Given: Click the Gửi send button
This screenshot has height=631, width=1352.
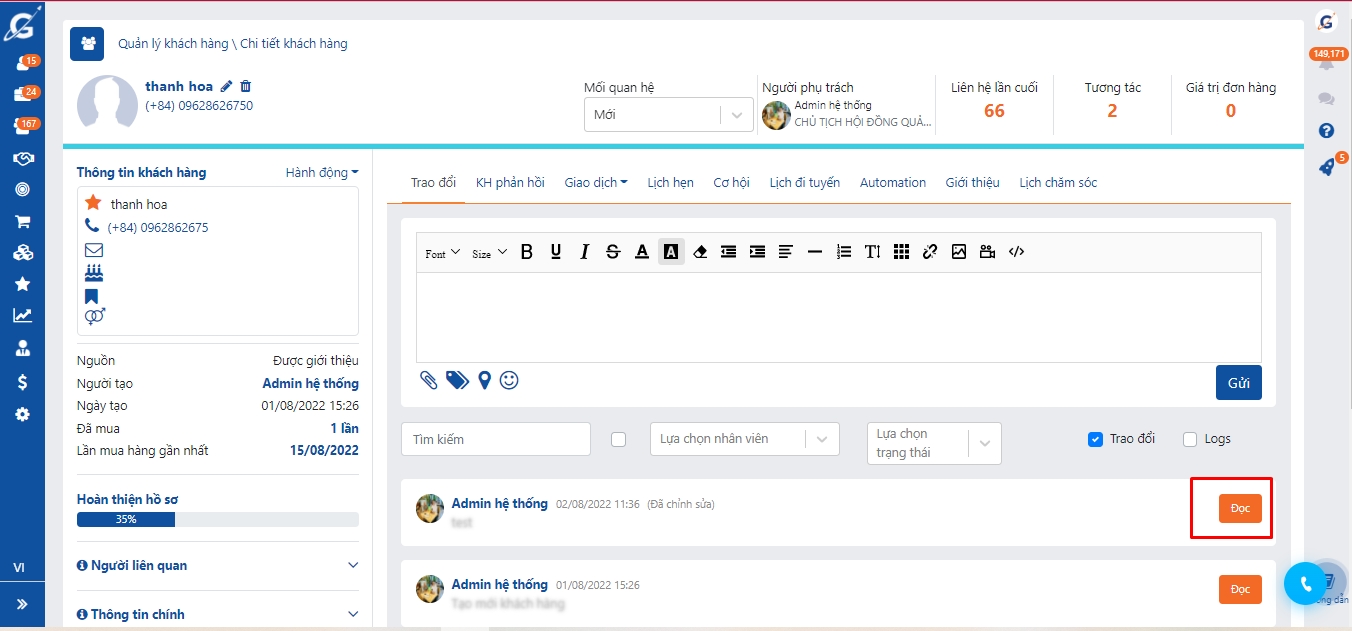Looking at the screenshot, I should (x=1238, y=383).
